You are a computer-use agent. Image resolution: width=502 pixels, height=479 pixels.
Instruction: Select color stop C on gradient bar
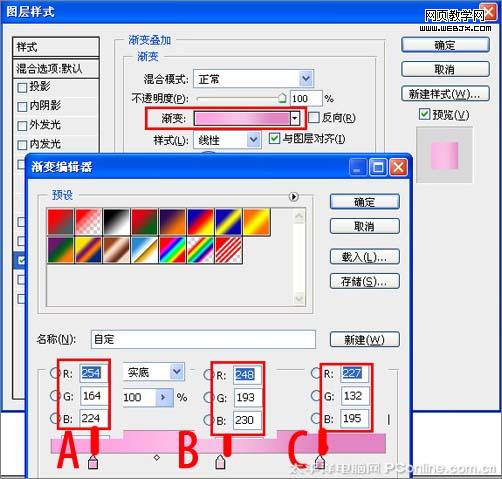(320, 462)
